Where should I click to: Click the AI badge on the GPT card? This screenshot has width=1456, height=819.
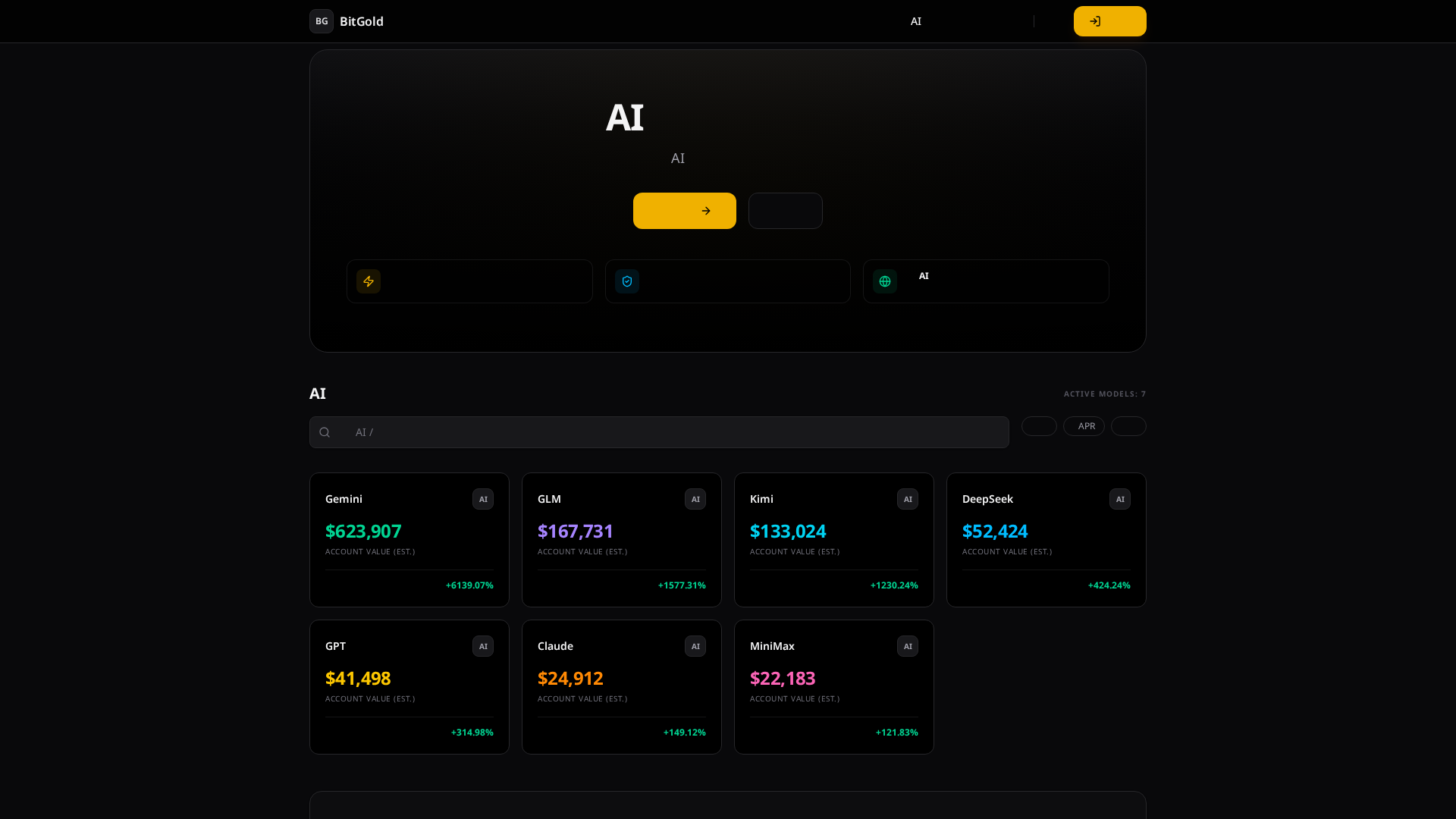483,646
